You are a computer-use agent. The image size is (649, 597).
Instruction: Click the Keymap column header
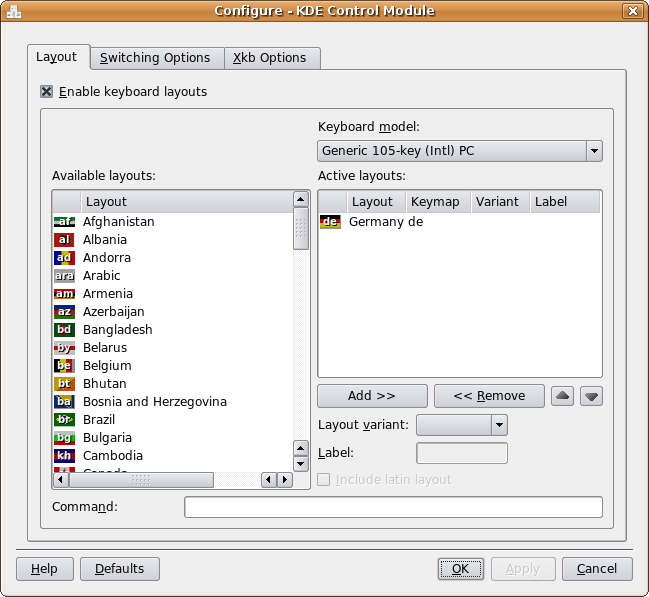coord(439,202)
